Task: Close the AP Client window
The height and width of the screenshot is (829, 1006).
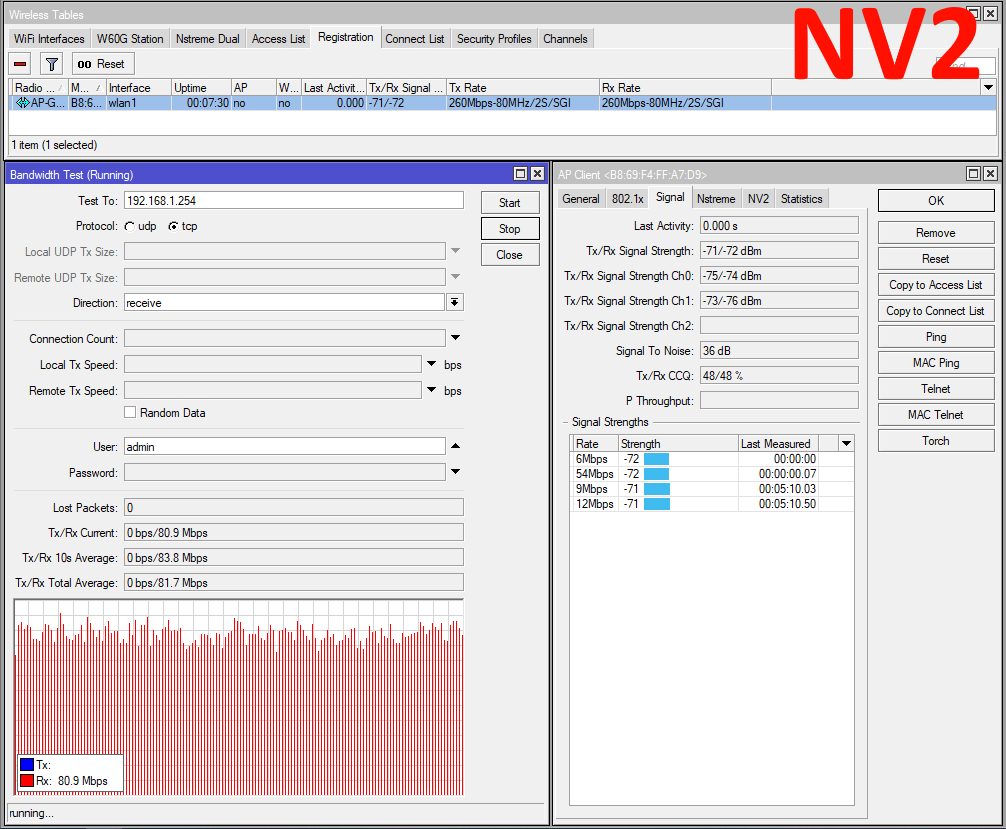Action: pyautogui.click(x=990, y=174)
